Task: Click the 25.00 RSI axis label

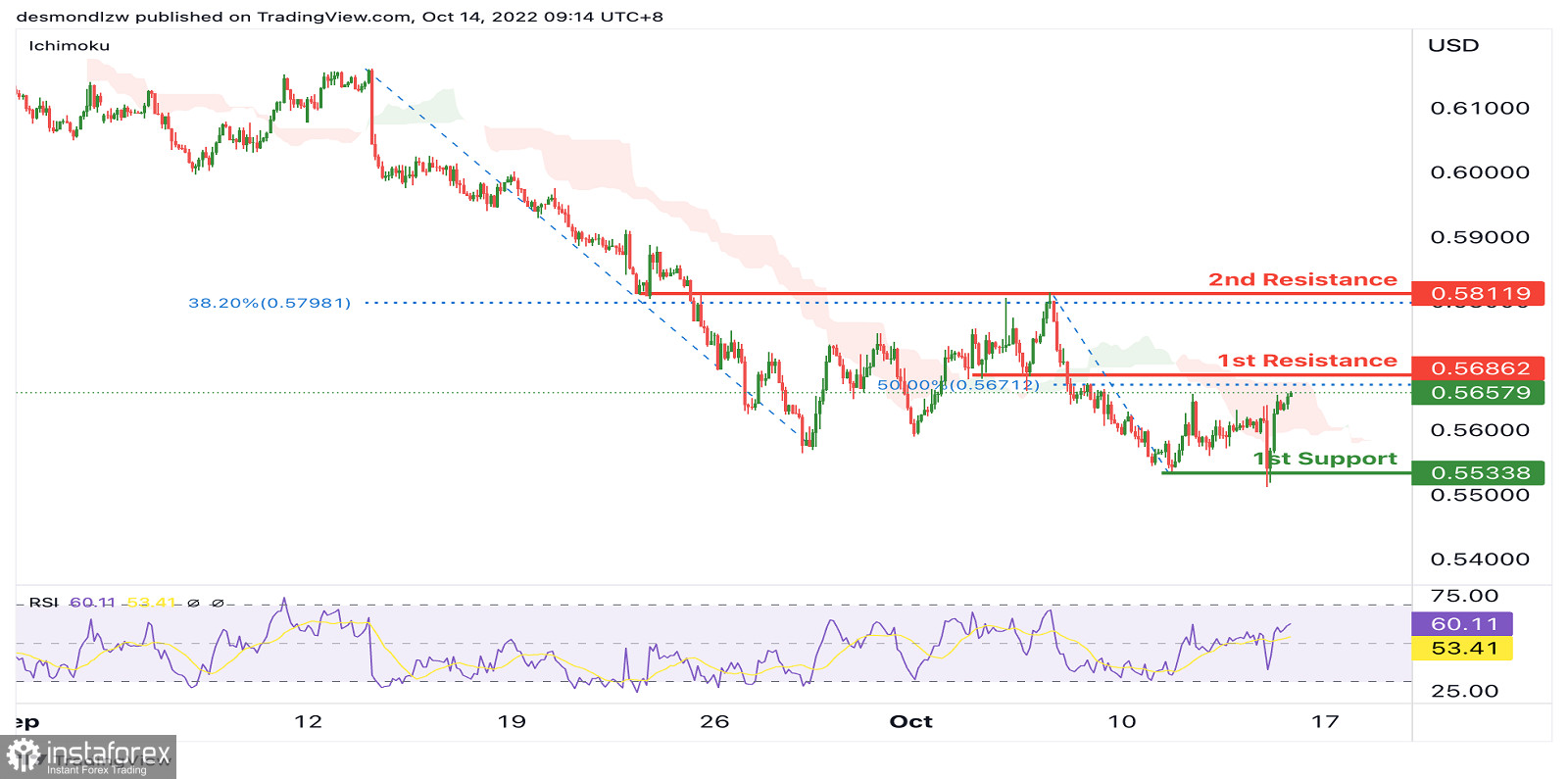Action: pyautogui.click(x=1464, y=691)
